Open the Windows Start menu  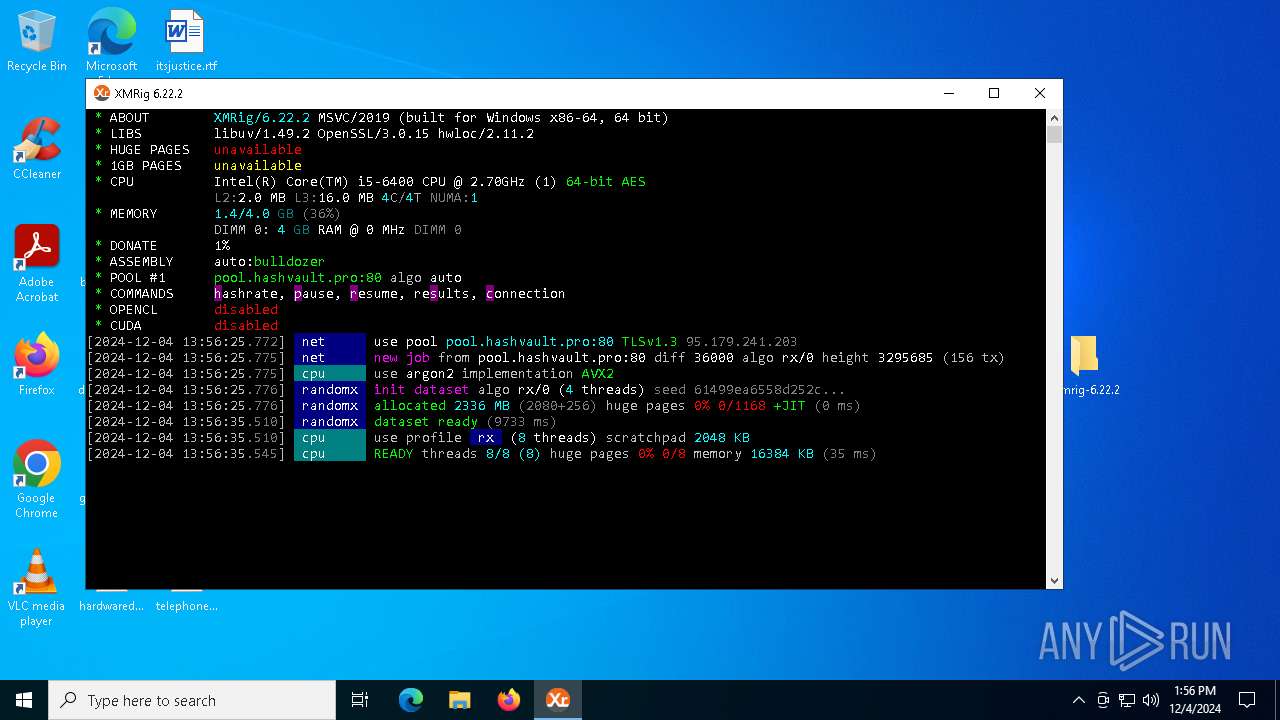click(24, 700)
